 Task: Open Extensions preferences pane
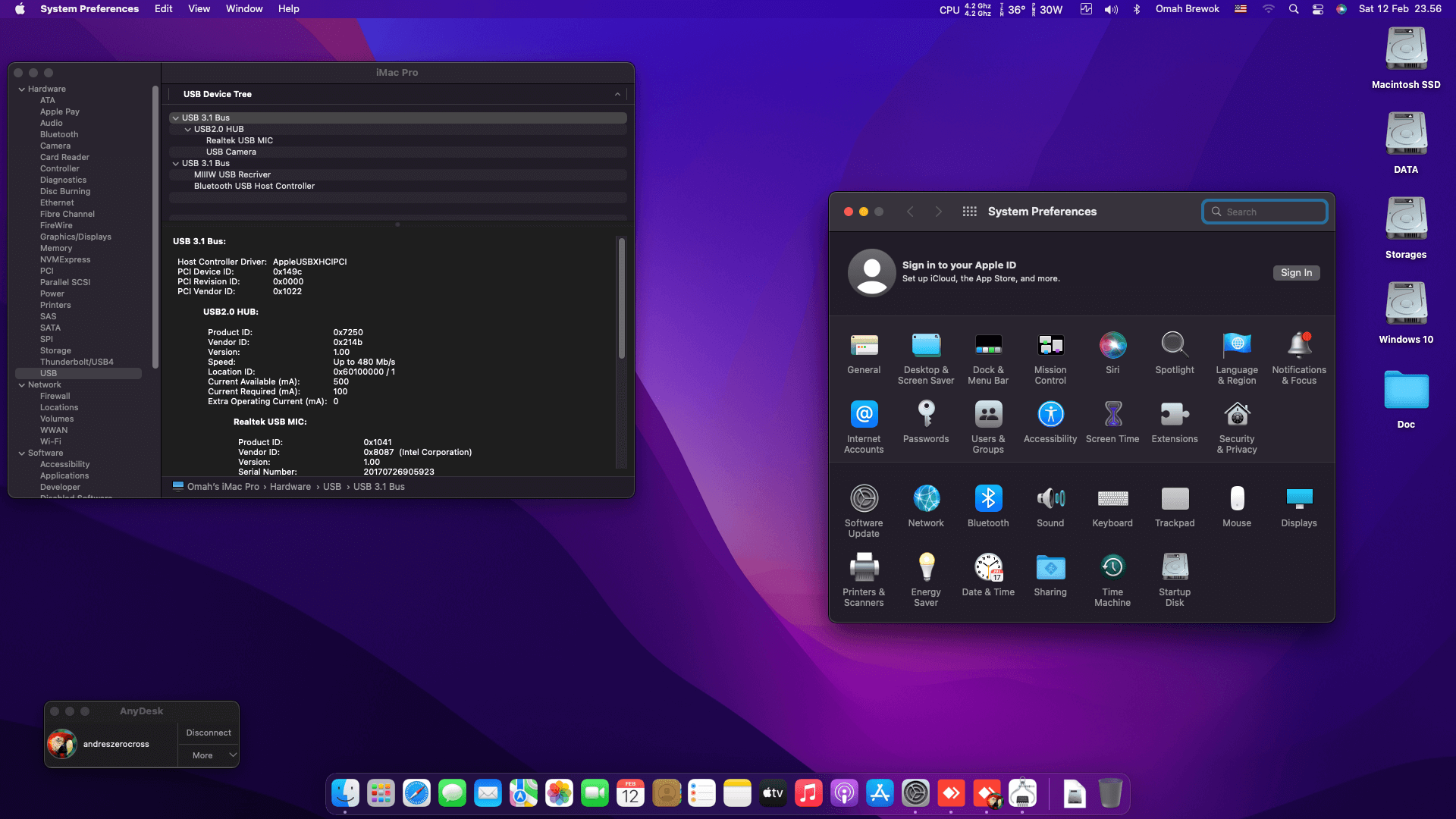pos(1175,422)
